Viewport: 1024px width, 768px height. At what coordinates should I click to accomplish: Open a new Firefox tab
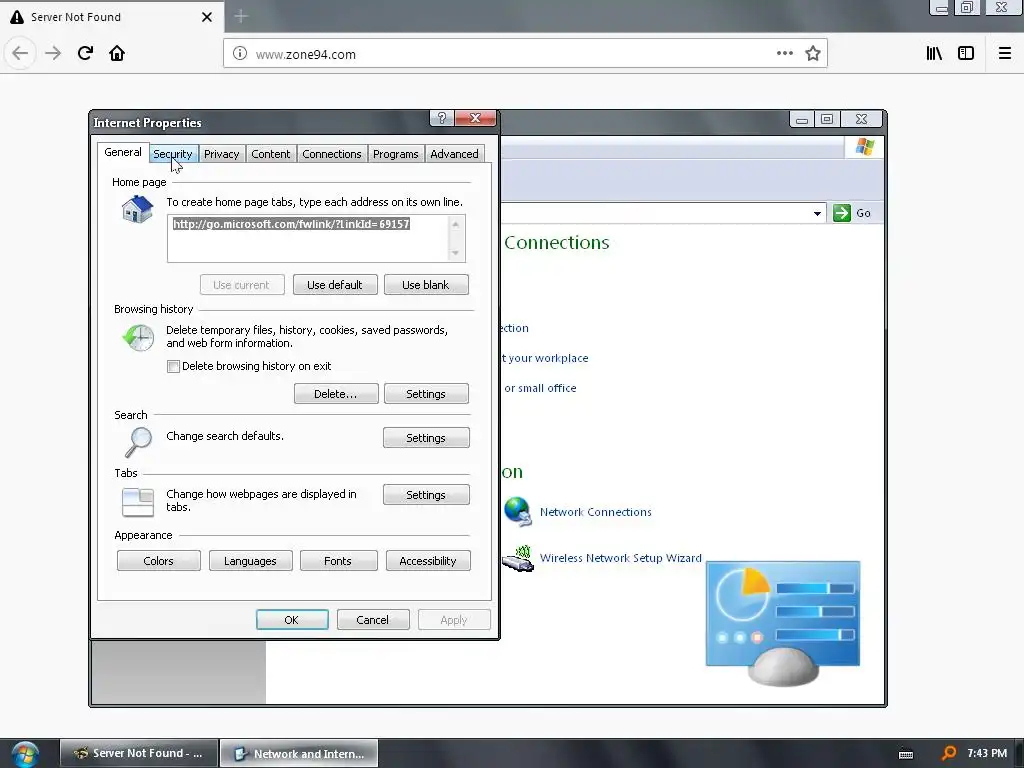[241, 16]
